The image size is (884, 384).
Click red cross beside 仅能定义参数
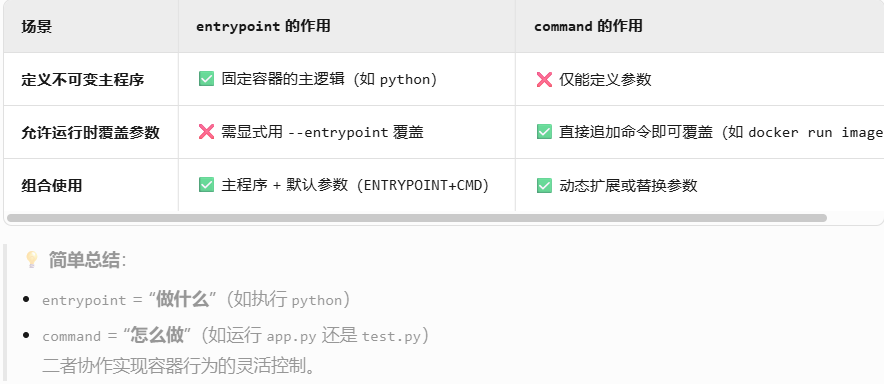[544, 79]
